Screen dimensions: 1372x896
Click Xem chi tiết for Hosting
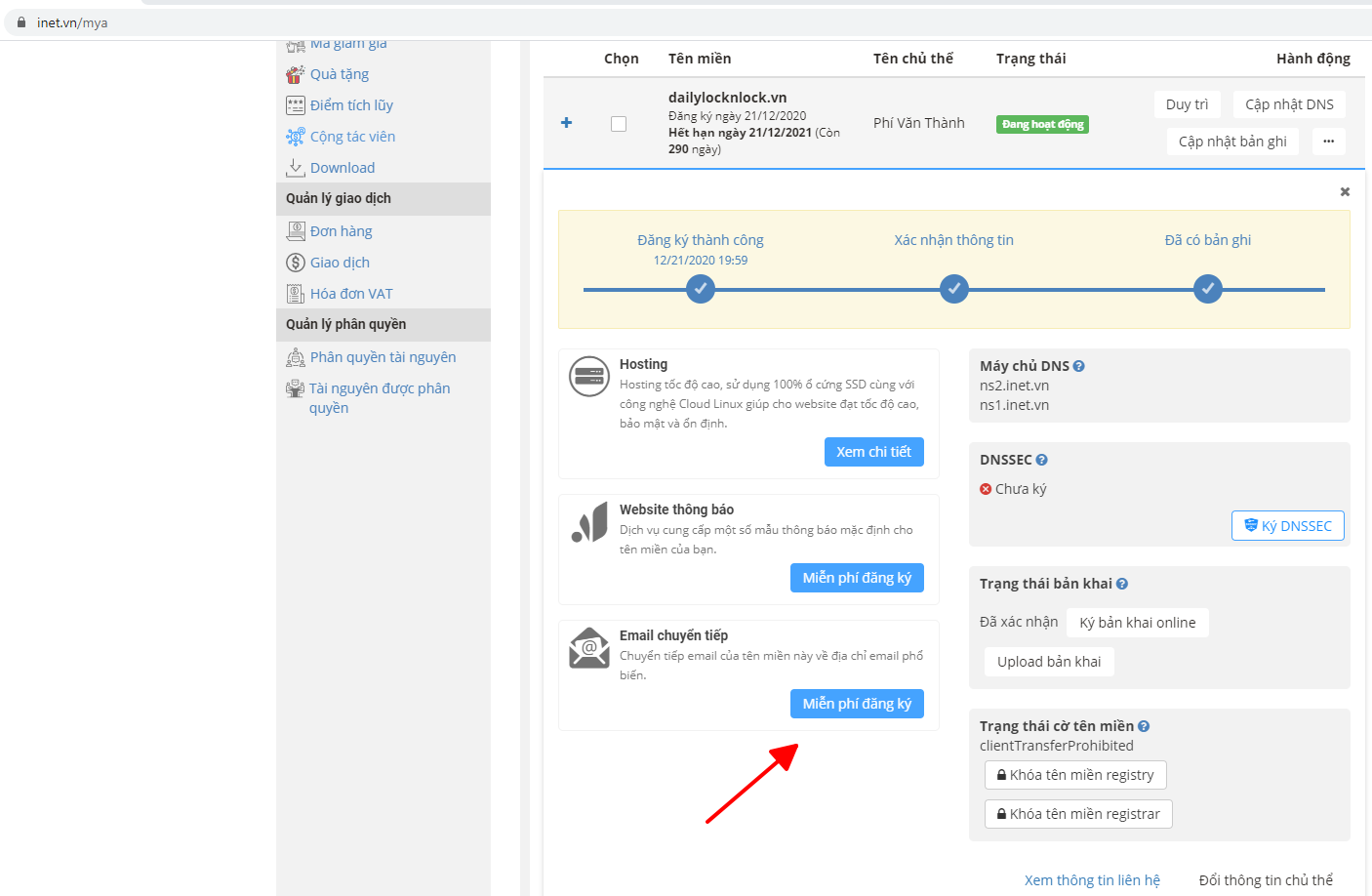873,452
